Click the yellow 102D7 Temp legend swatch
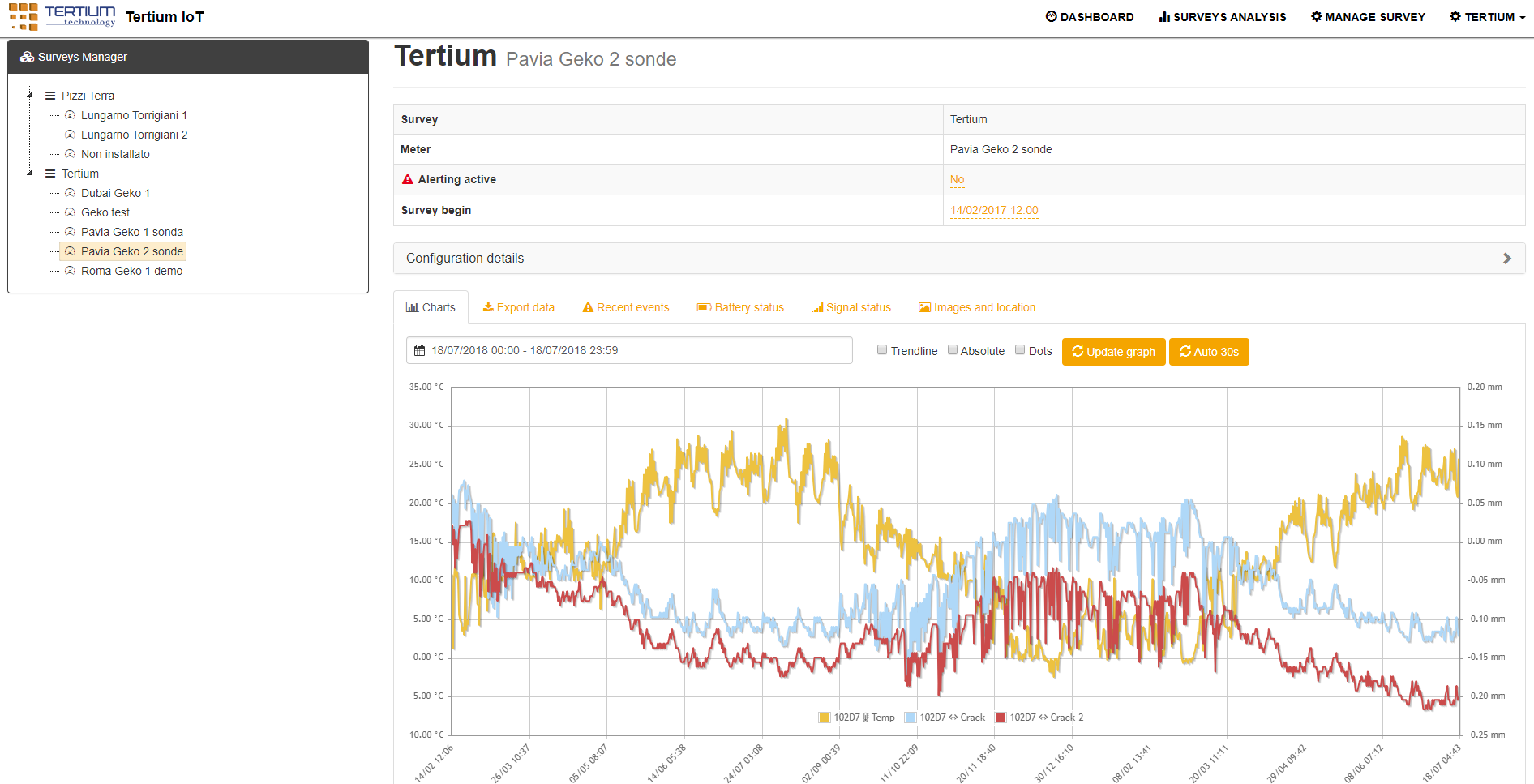Image resolution: width=1534 pixels, height=784 pixels. 825,718
